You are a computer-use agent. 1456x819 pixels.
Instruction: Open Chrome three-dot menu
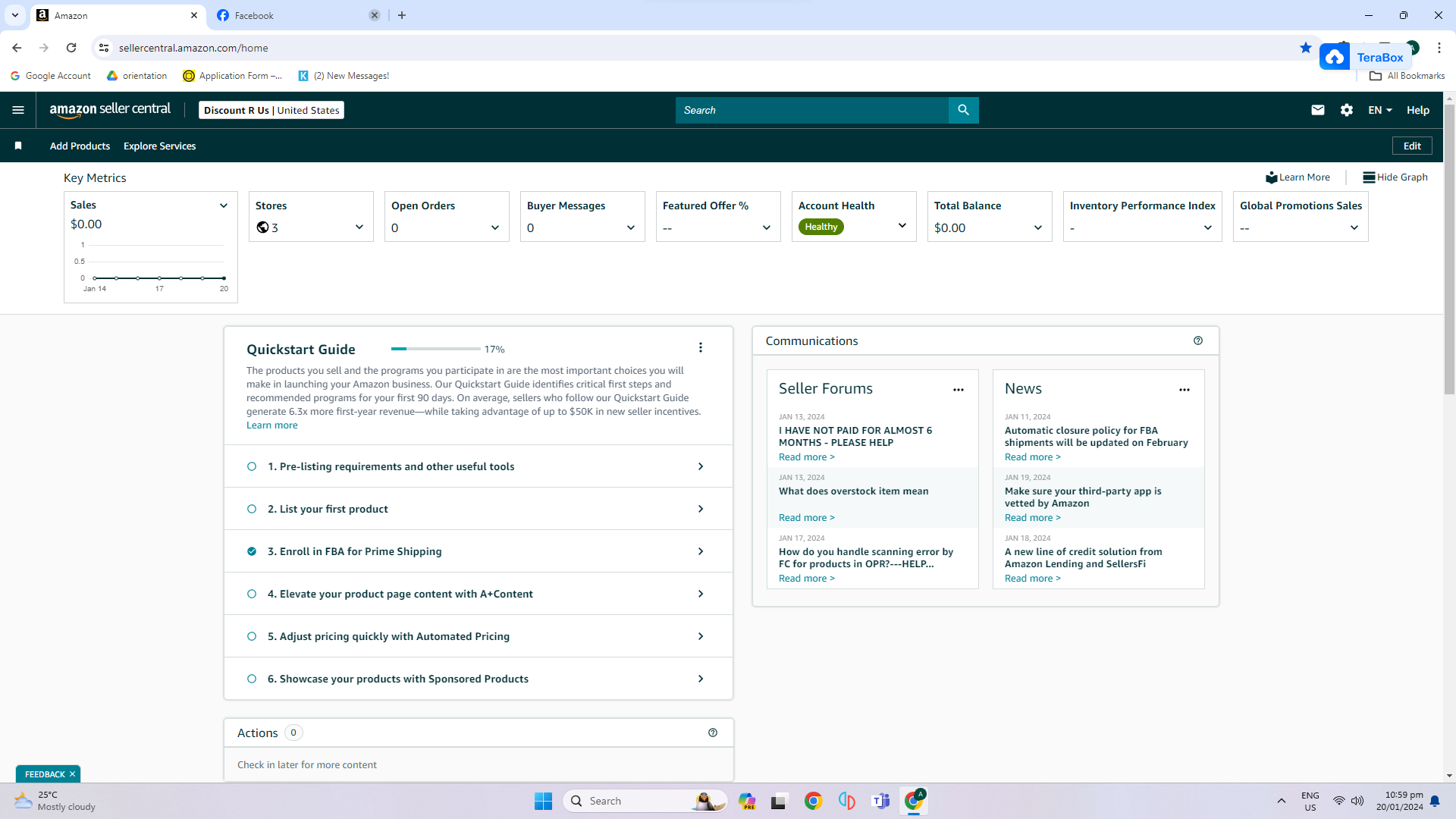(1439, 48)
